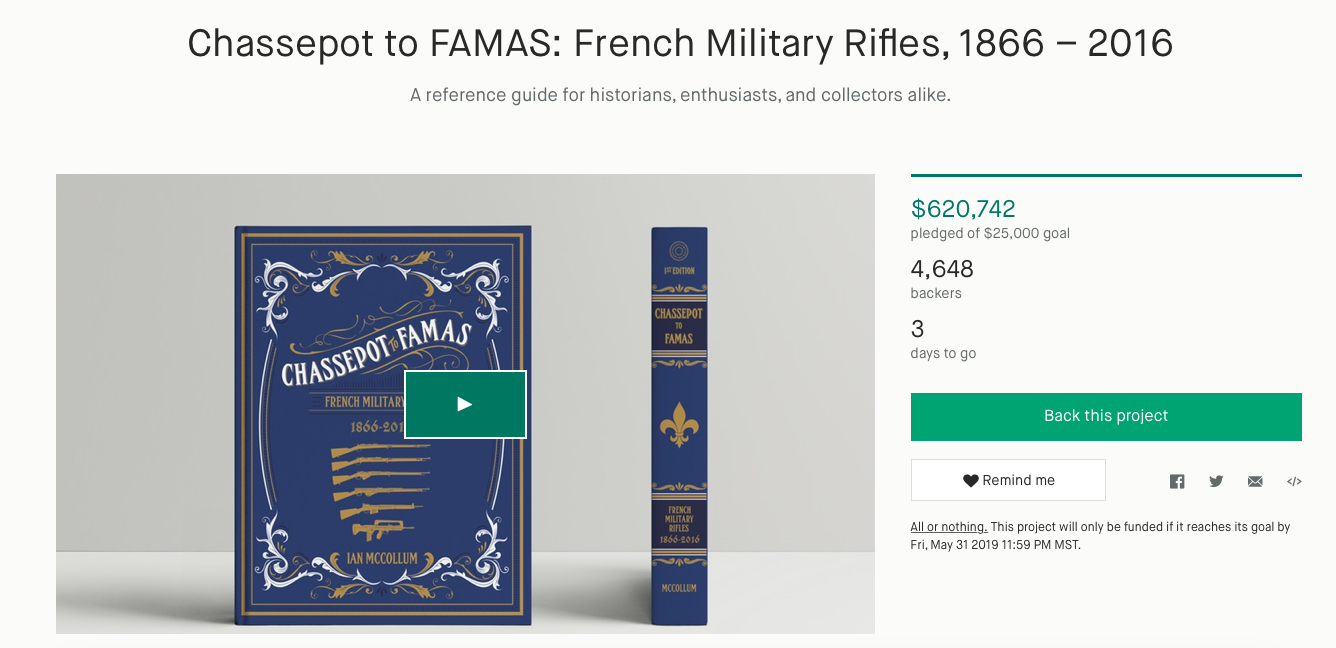Click the green funding progress bar
Viewport: 1336px width, 648px height.
point(1106,176)
